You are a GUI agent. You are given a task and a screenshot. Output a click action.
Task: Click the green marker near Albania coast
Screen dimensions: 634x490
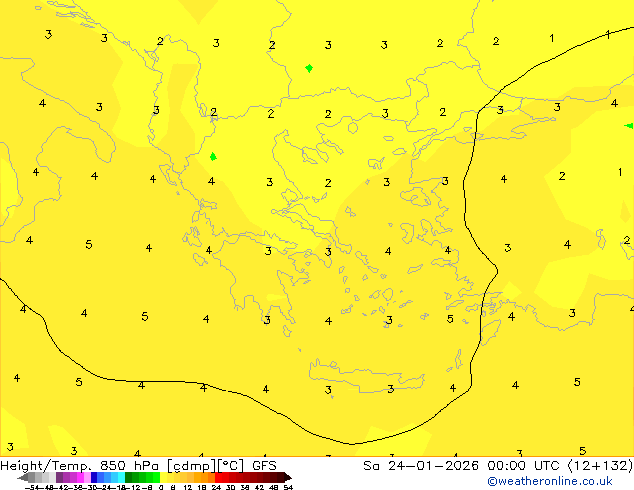point(213,156)
